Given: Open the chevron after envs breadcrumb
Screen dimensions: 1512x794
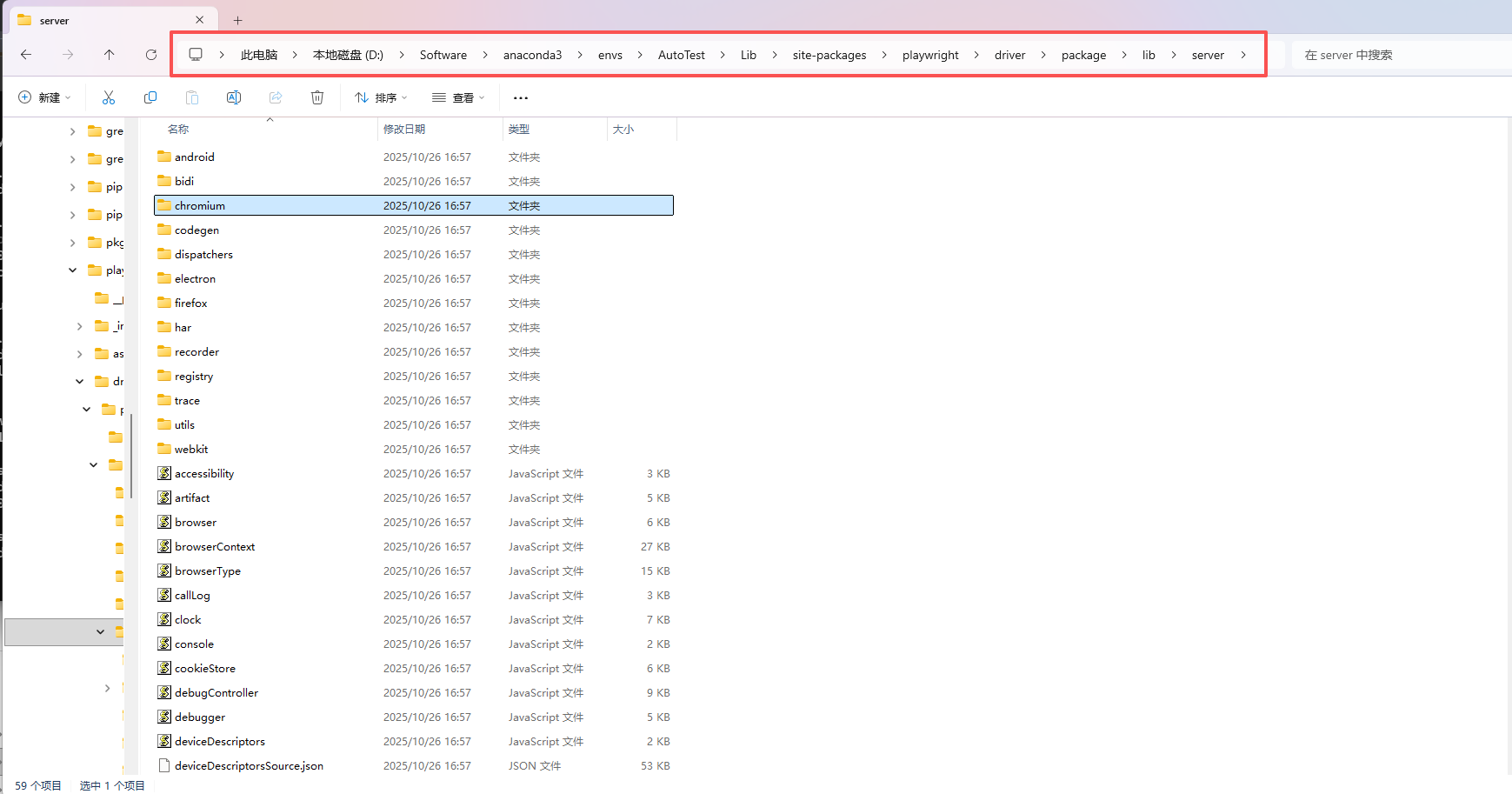Looking at the screenshot, I should pyautogui.click(x=640, y=55).
